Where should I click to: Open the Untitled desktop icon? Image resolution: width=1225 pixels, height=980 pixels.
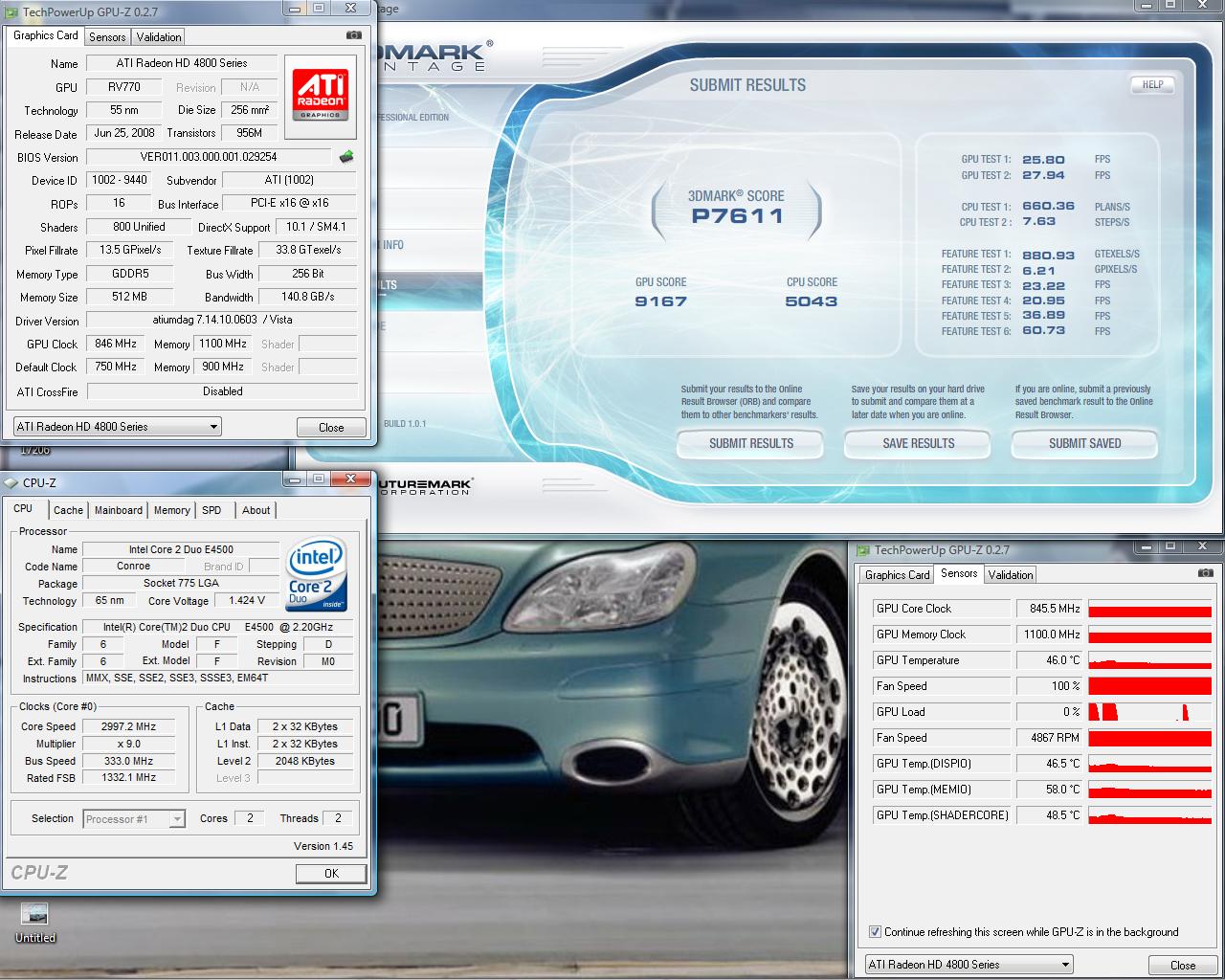pyautogui.click(x=34, y=923)
